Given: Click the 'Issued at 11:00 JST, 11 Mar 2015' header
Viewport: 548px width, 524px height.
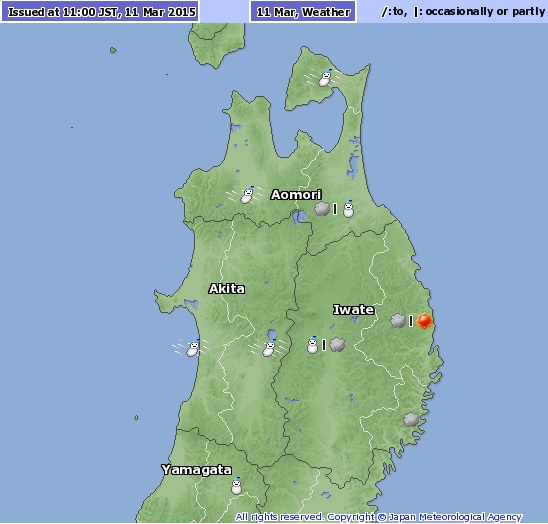Looking at the screenshot, I should coord(101,12).
